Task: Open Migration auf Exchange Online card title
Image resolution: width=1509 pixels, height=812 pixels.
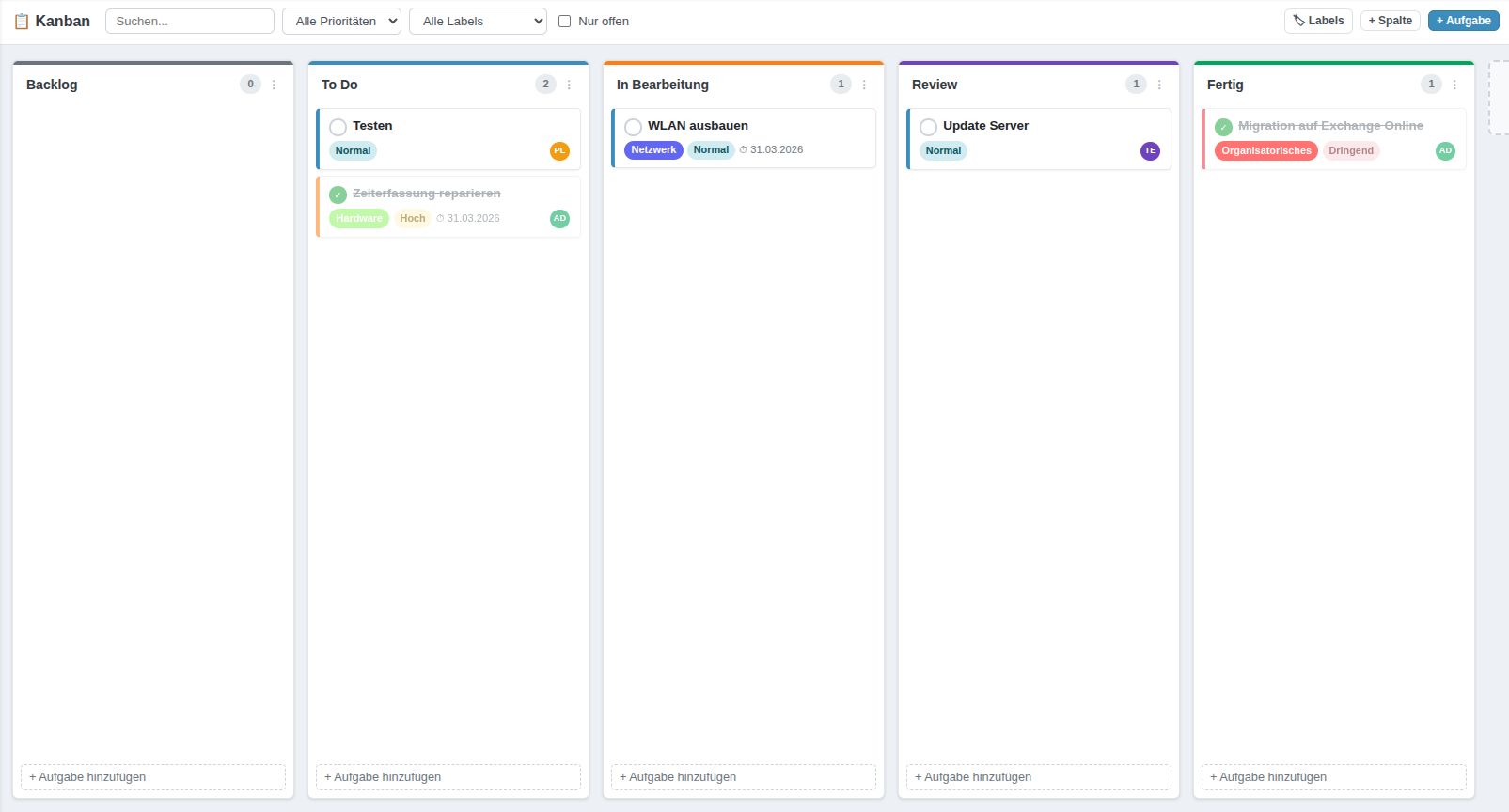Action: (1330, 126)
